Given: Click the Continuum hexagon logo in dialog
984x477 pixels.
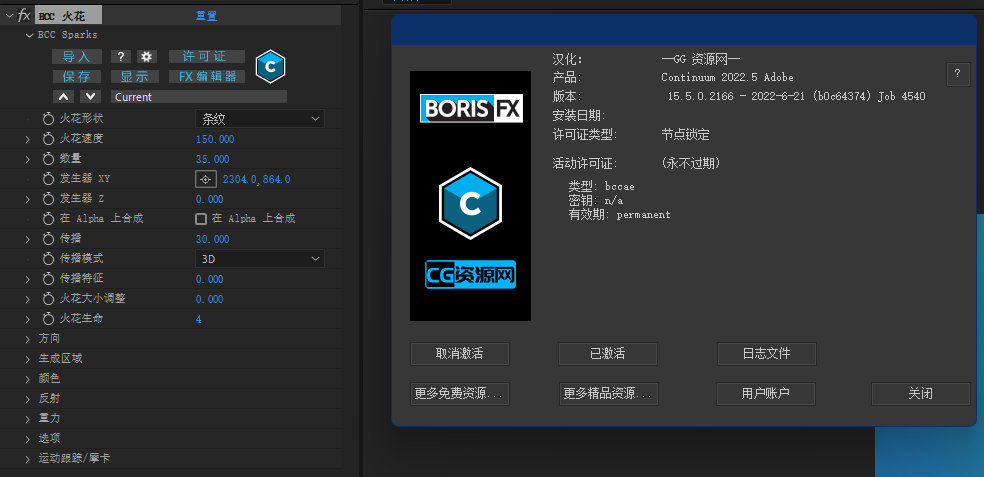Looking at the screenshot, I should (471, 203).
